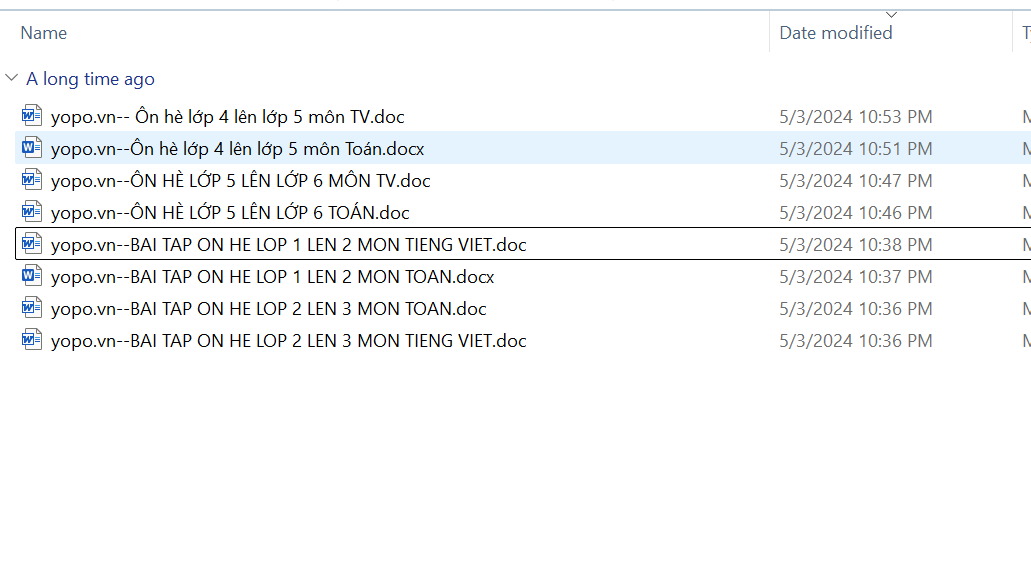Click the Word icon of LOP 1 LEN 2 TOAN.docx
Screen dimensions: 1031x585
pos(32,277)
